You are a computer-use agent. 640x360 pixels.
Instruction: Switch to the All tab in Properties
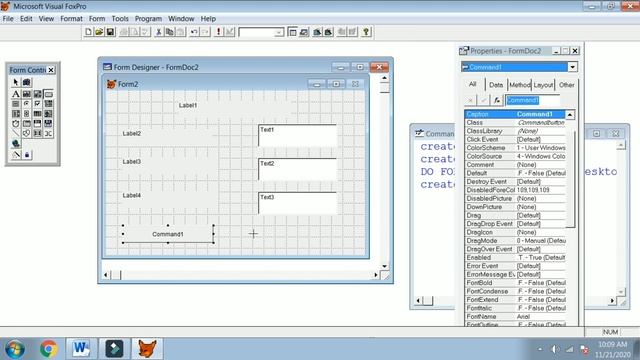coord(473,84)
